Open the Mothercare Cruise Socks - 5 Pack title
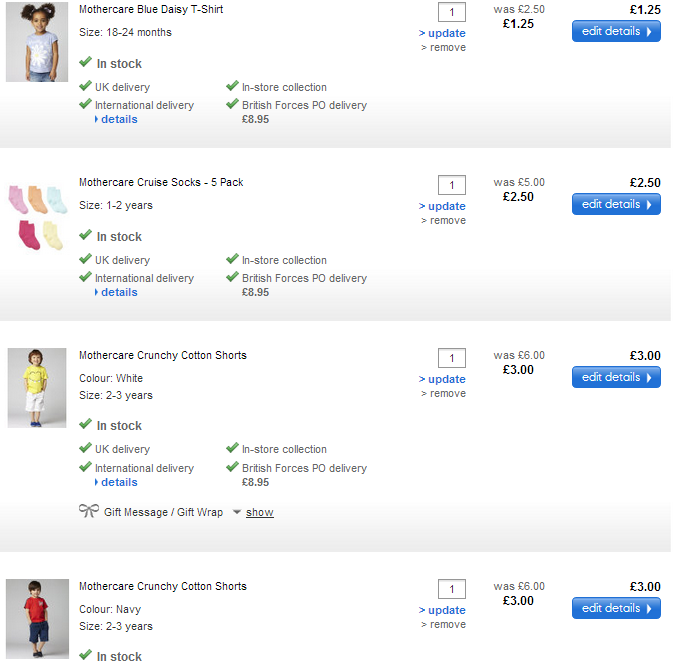 [x=161, y=182]
